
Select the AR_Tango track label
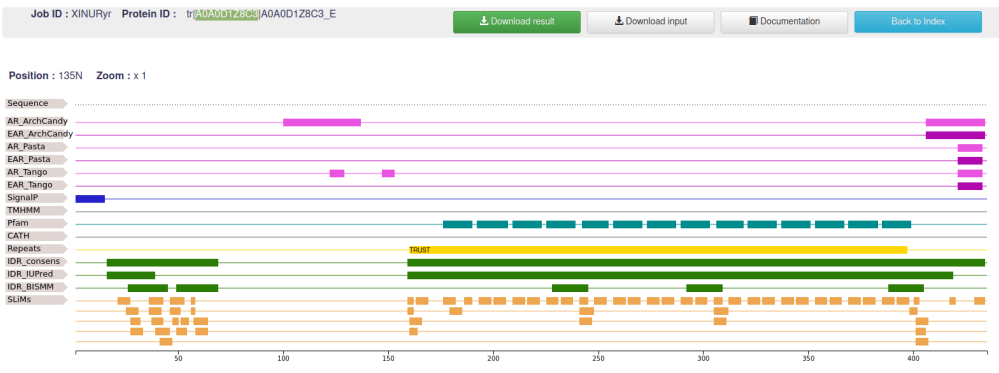pyautogui.click(x=36, y=172)
